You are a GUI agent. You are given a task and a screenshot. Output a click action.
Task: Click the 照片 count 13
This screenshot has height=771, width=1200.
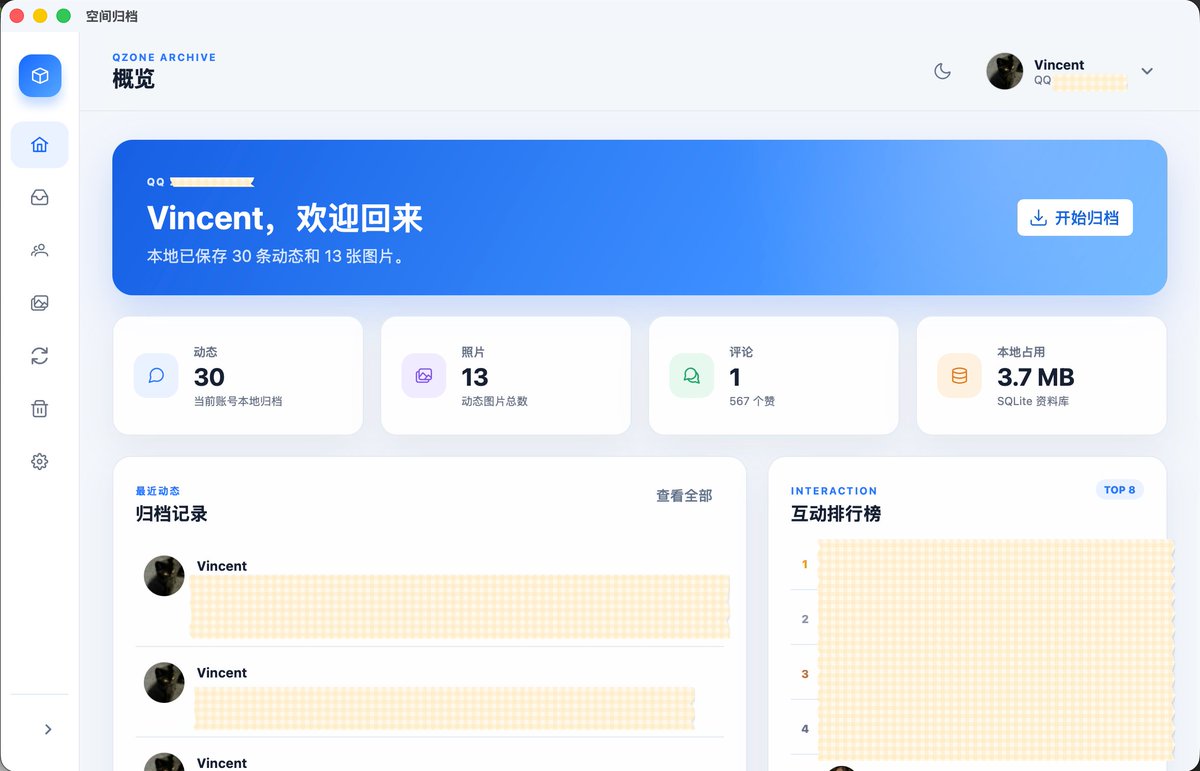coord(475,377)
